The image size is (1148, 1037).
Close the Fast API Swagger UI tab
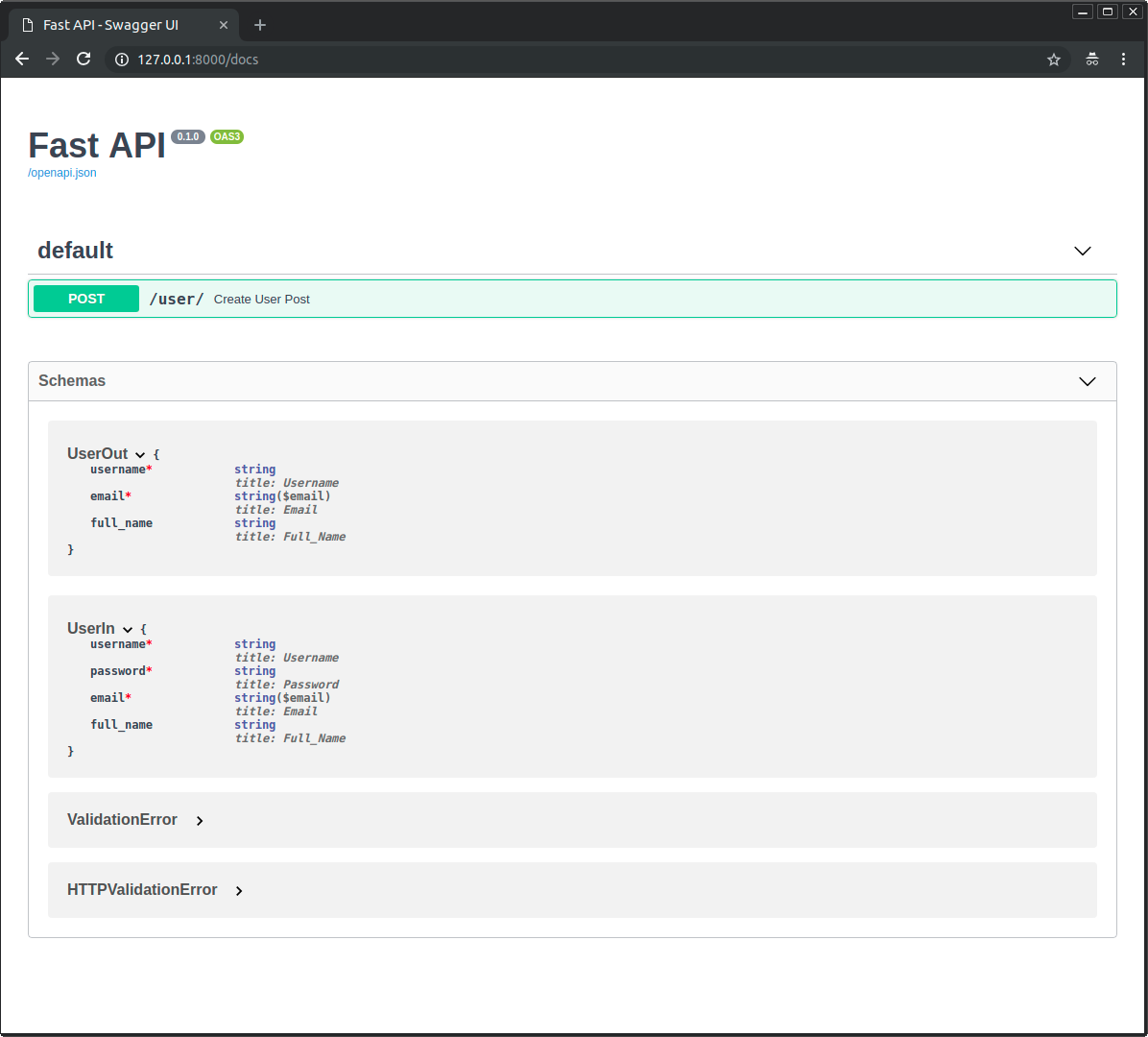point(224,25)
